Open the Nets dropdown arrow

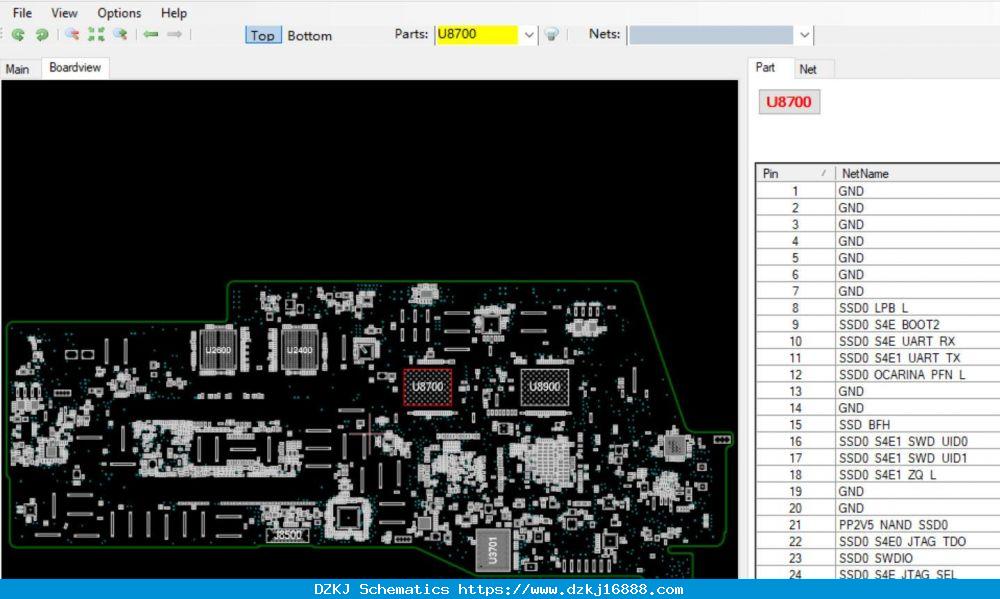tap(804, 35)
